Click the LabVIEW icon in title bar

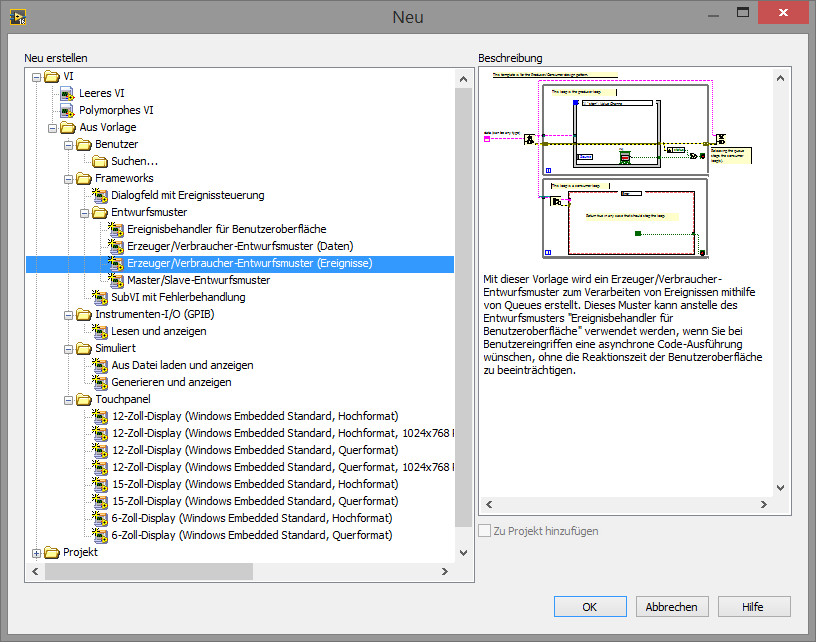(x=16, y=16)
